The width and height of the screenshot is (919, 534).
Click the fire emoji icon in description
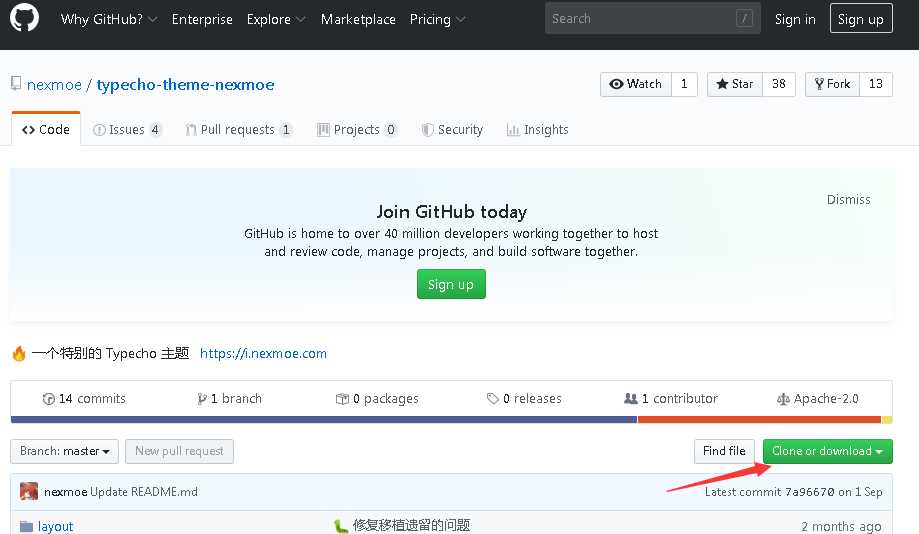pos(19,353)
